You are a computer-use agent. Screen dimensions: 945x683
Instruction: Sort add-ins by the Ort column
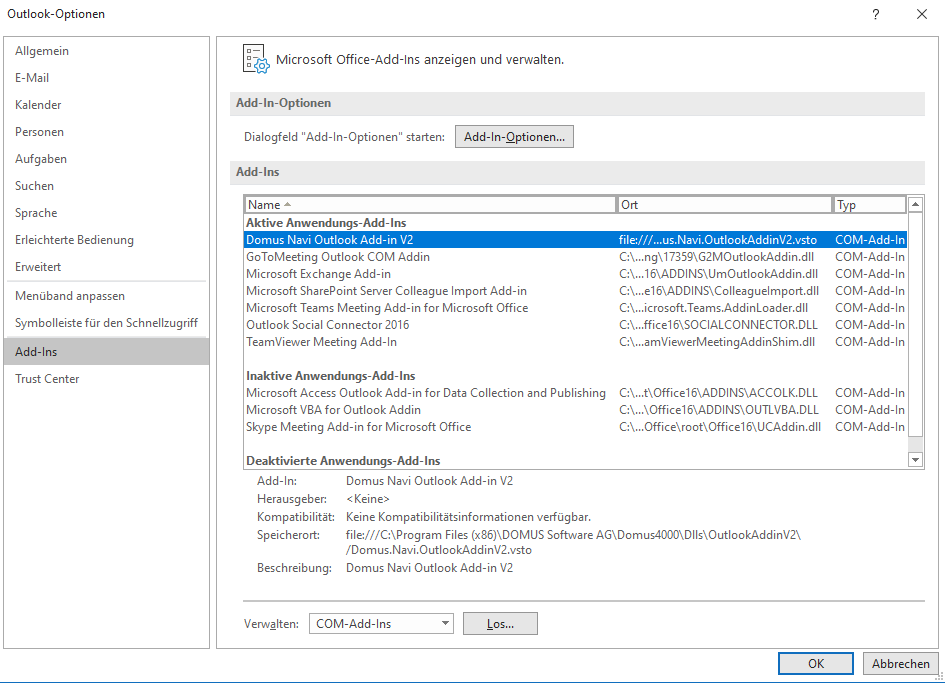pyautogui.click(x=724, y=205)
